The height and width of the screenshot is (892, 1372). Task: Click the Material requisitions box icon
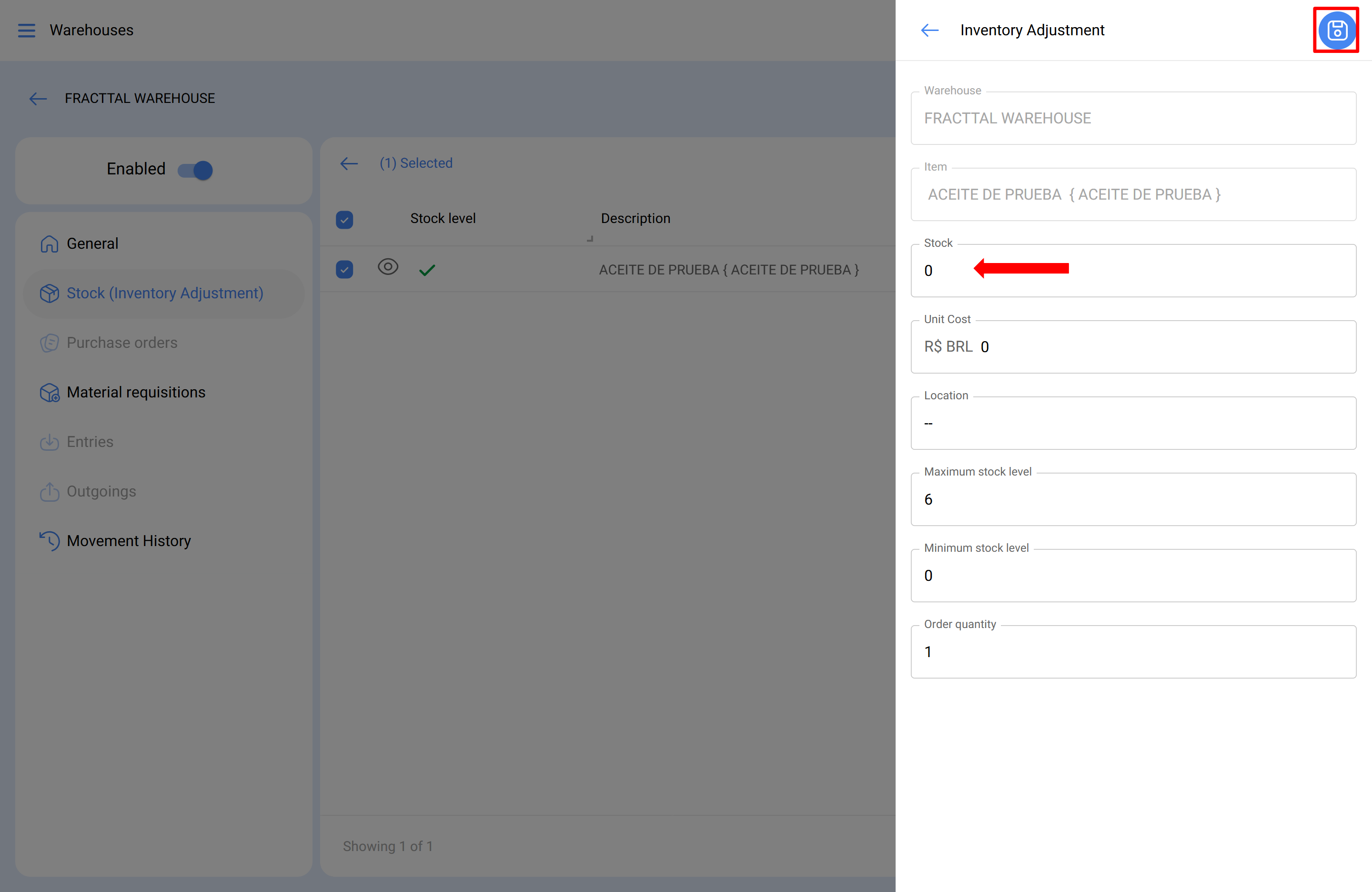click(x=50, y=393)
